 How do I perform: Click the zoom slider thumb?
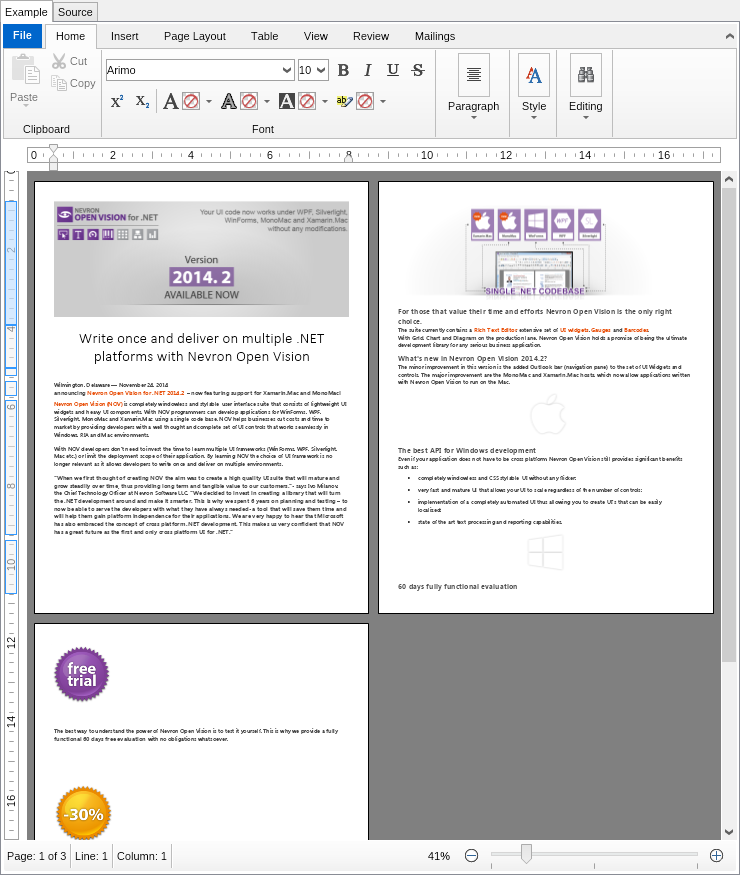click(x=526, y=854)
